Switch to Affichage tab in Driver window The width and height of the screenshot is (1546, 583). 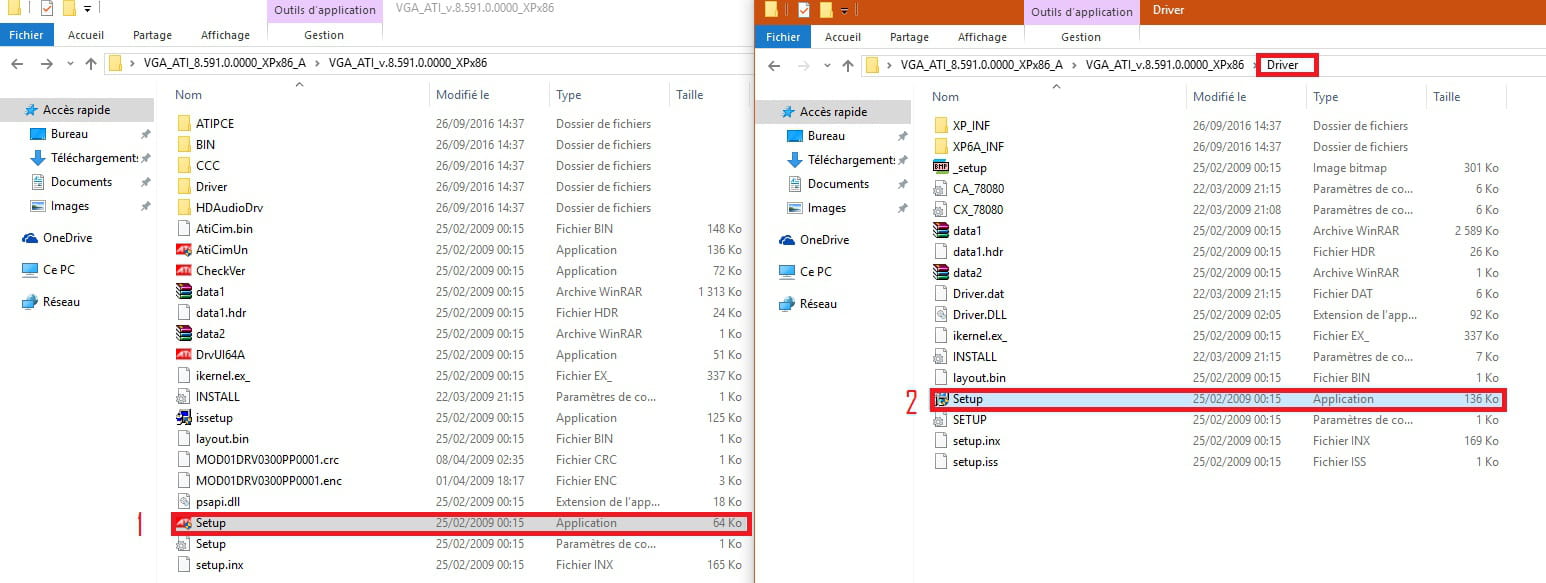(x=982, y=37)
